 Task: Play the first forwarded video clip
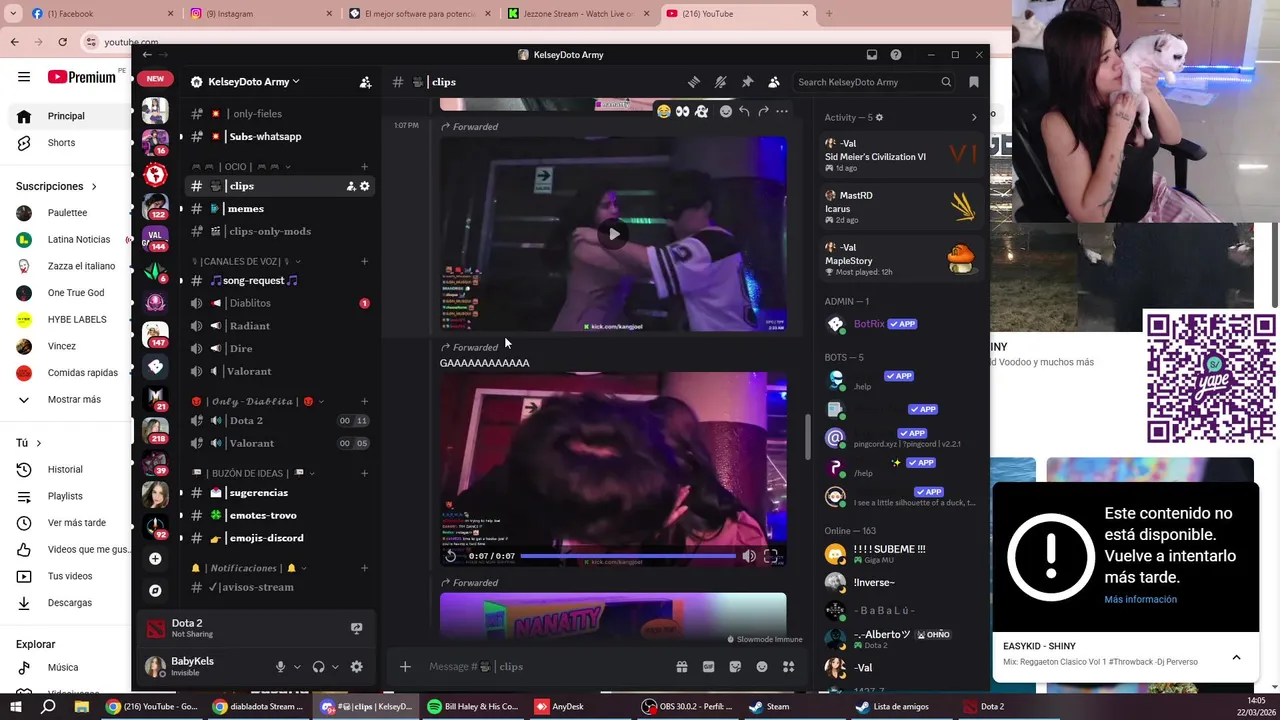point(613,234)
